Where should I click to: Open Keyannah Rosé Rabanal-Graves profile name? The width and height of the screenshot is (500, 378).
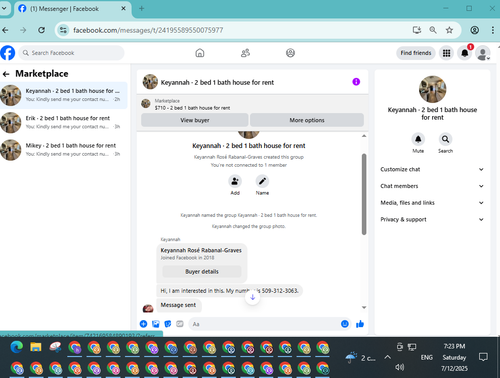point(201,250)
